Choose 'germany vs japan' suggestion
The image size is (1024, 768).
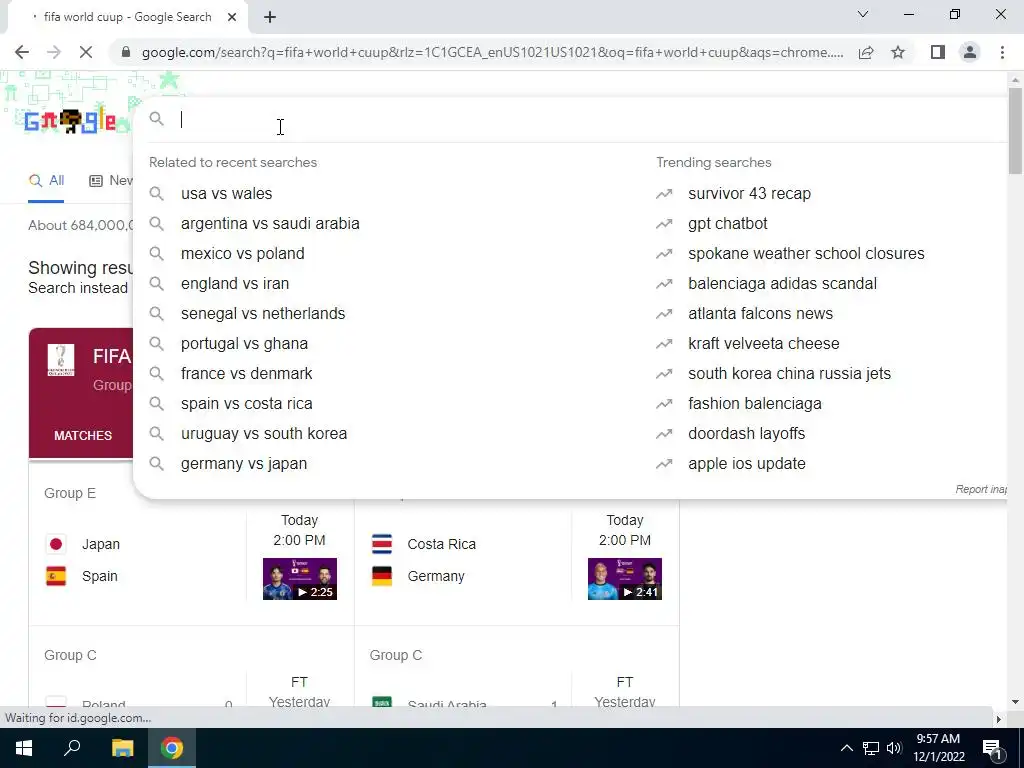tap(244, 464)
